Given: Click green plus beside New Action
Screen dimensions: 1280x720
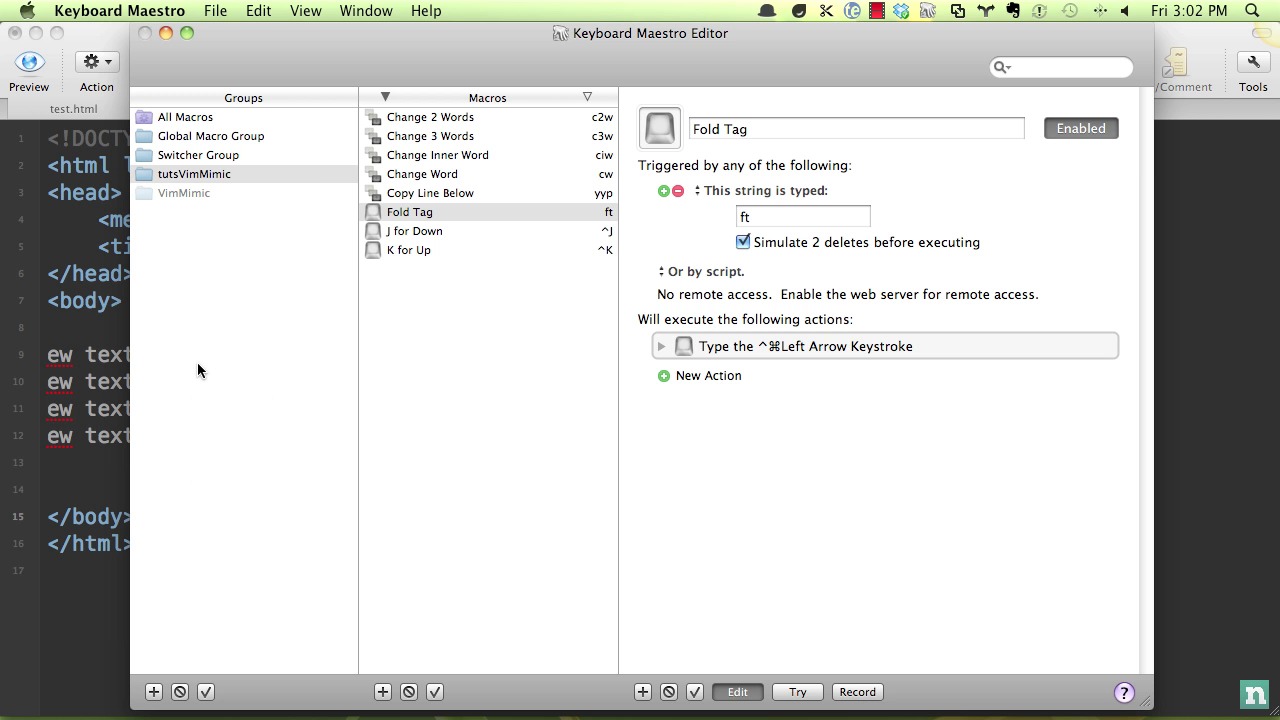Looking at the screenshot, I should click(x=664, y=376).
